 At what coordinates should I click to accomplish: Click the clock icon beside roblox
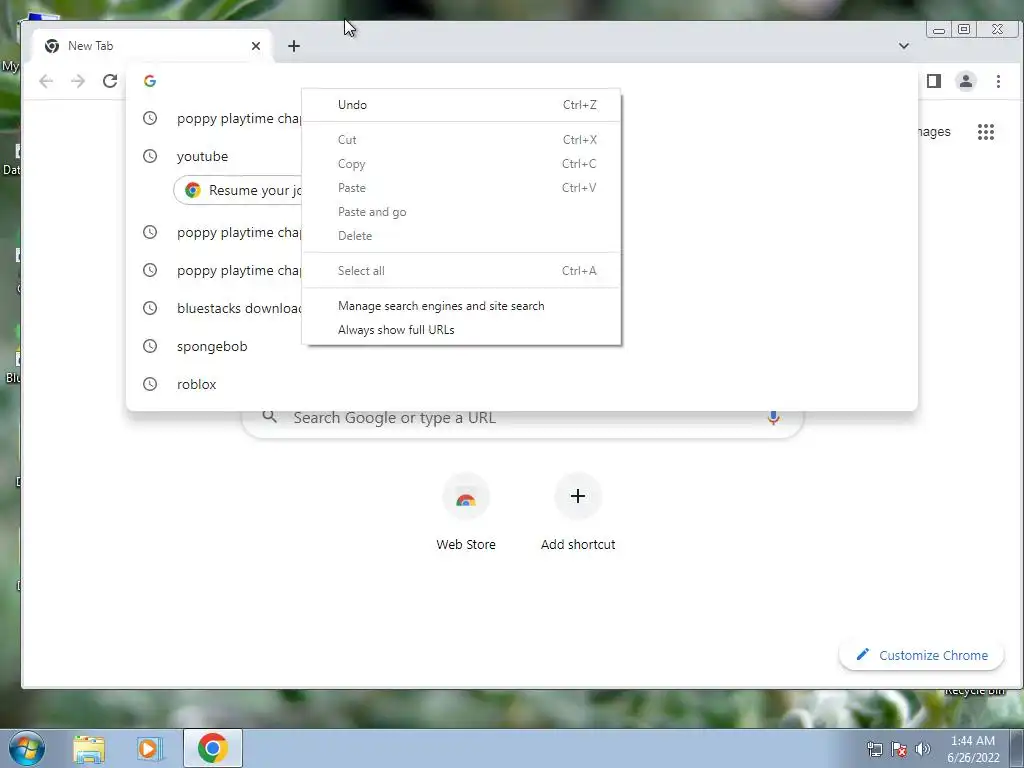pyautogui.click(x=150, y=384)
